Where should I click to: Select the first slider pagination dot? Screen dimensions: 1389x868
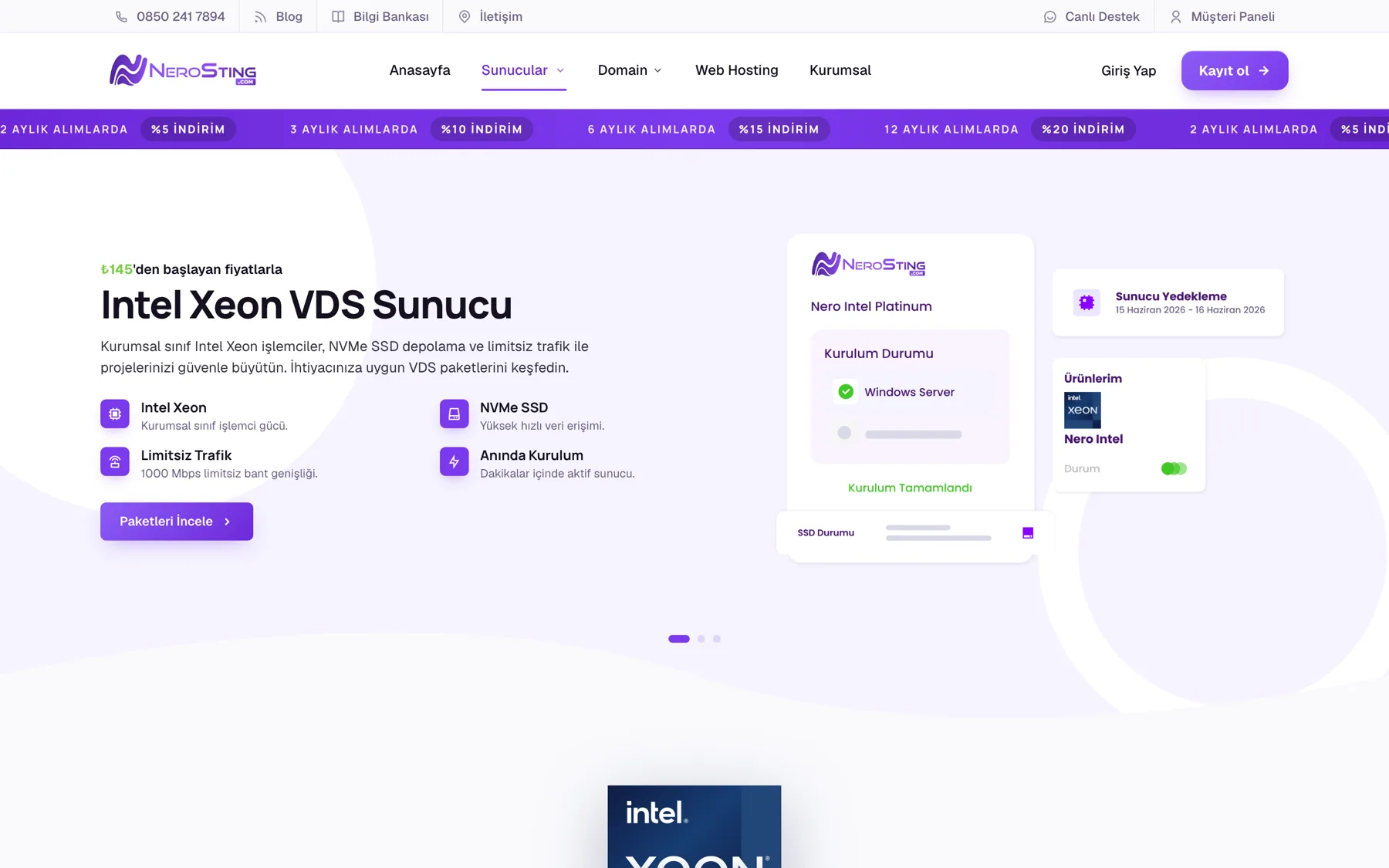[679, 639]
